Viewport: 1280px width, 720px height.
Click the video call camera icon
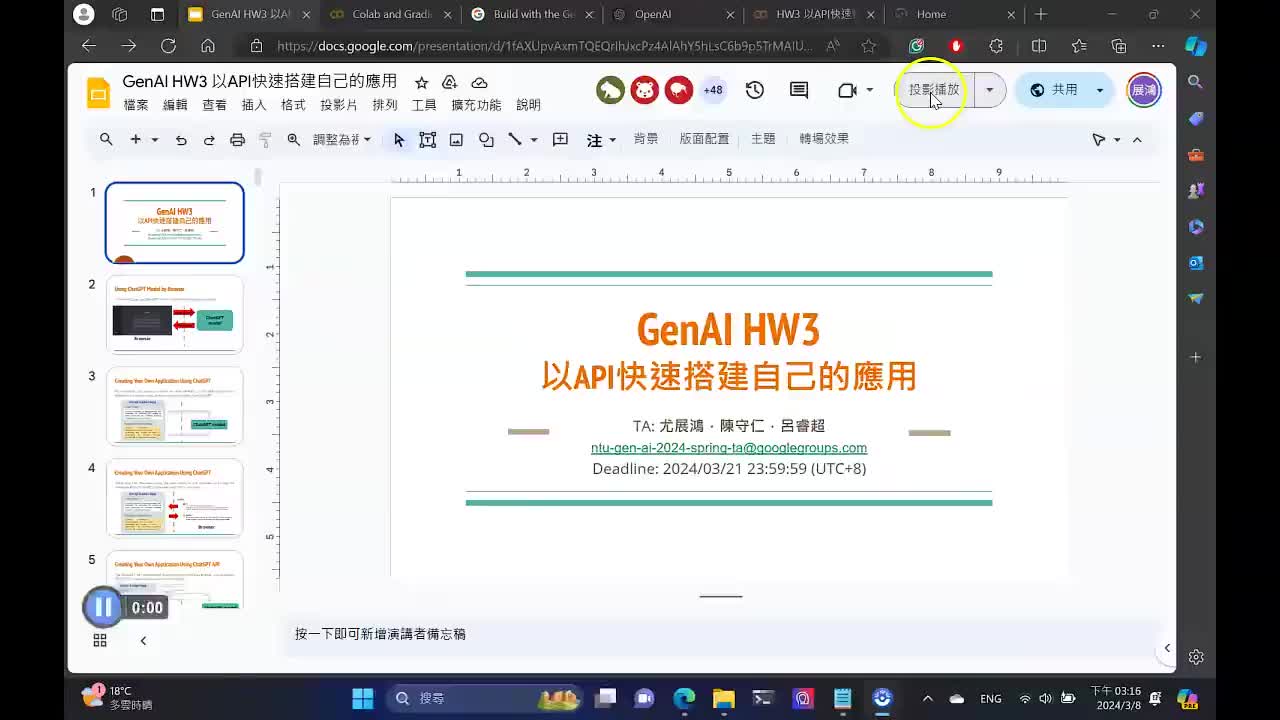tap(847, 90)
